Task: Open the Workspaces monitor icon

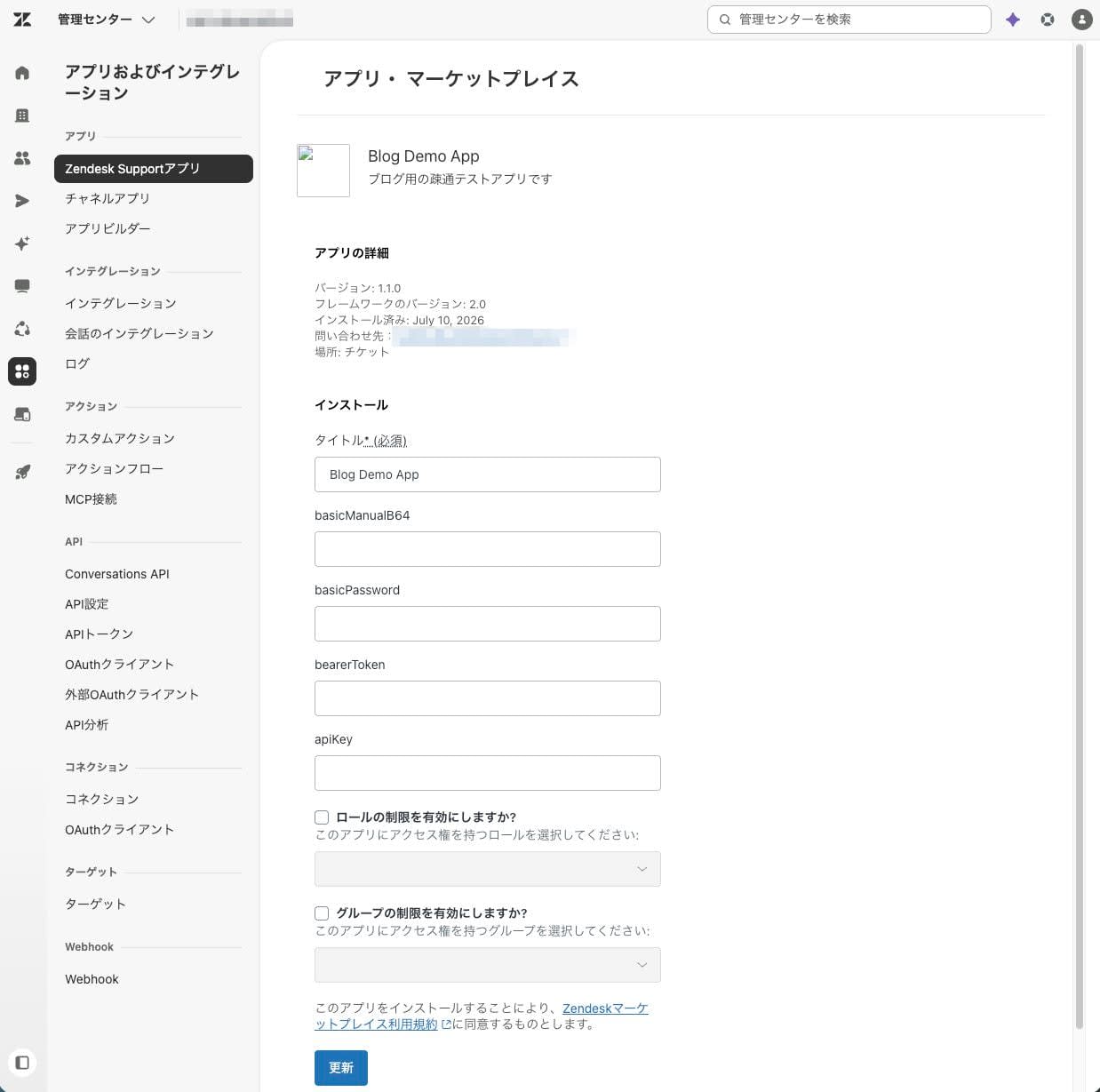Action: tap(22, 286)
